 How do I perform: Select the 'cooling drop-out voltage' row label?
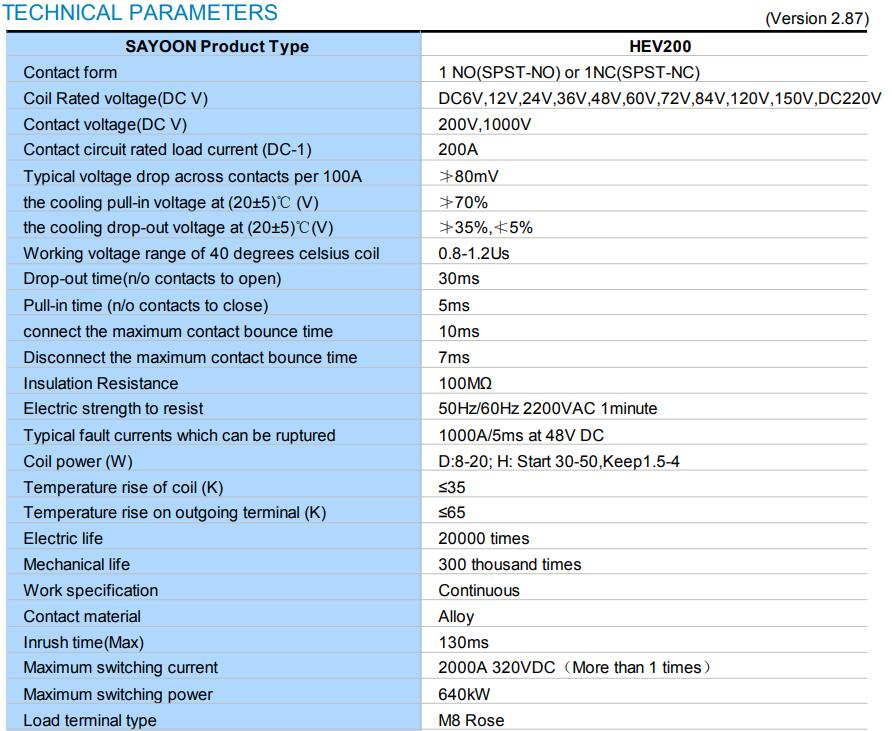178,228
